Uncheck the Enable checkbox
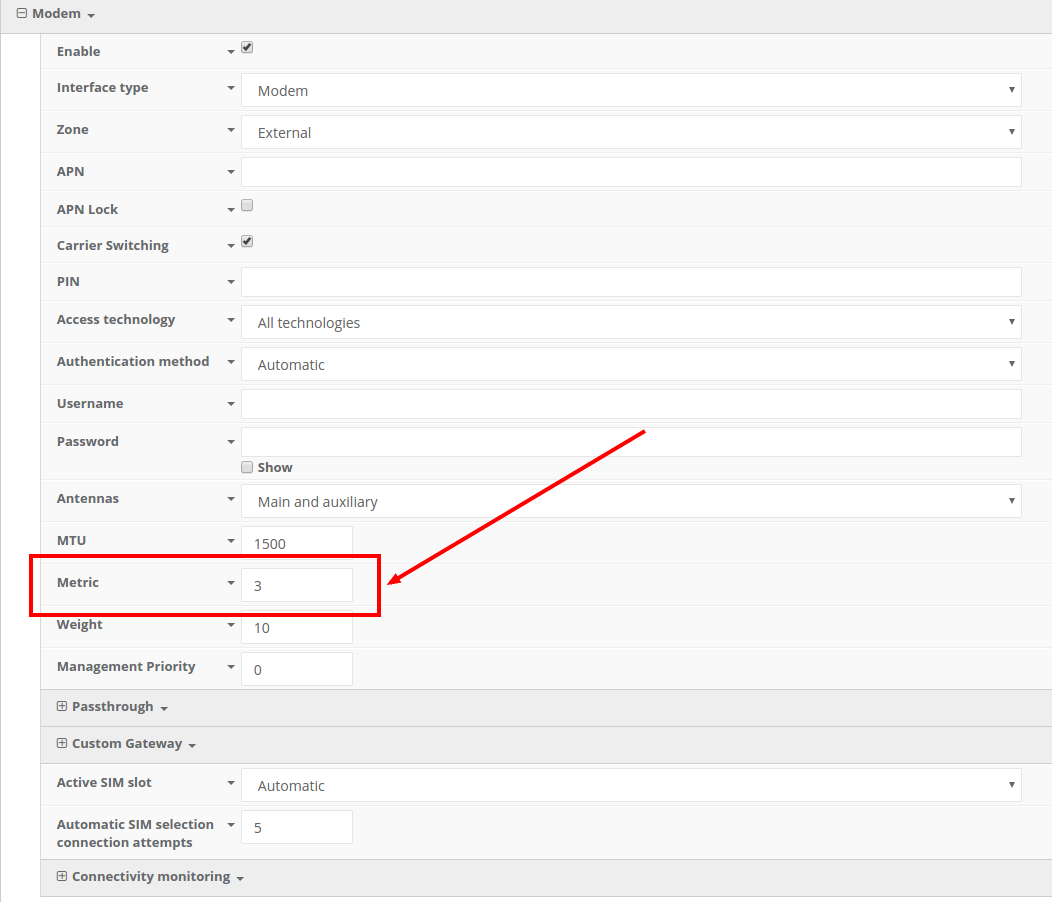1052x902 pixels. tap(247, 48)
